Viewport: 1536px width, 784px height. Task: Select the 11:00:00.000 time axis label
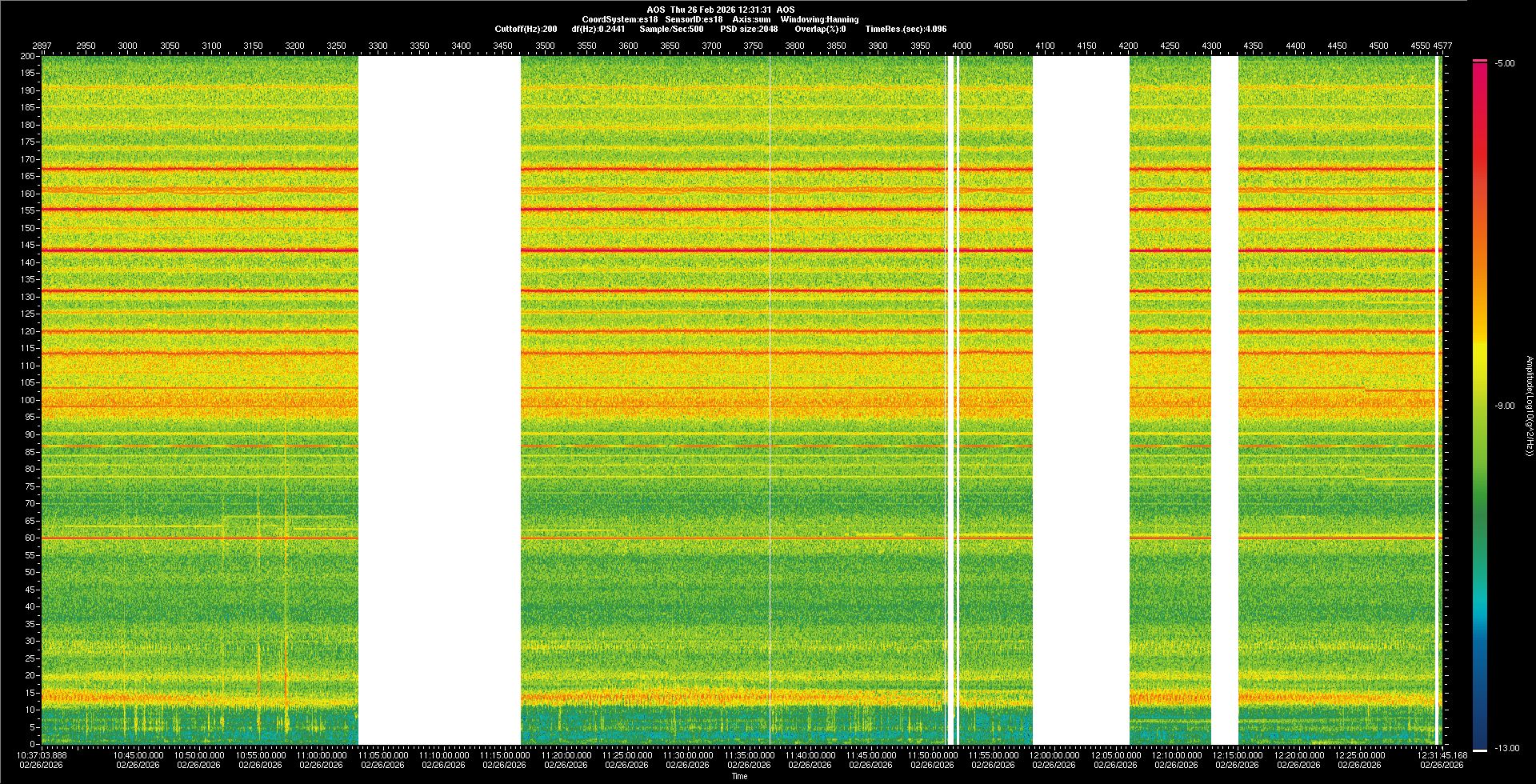322,755
